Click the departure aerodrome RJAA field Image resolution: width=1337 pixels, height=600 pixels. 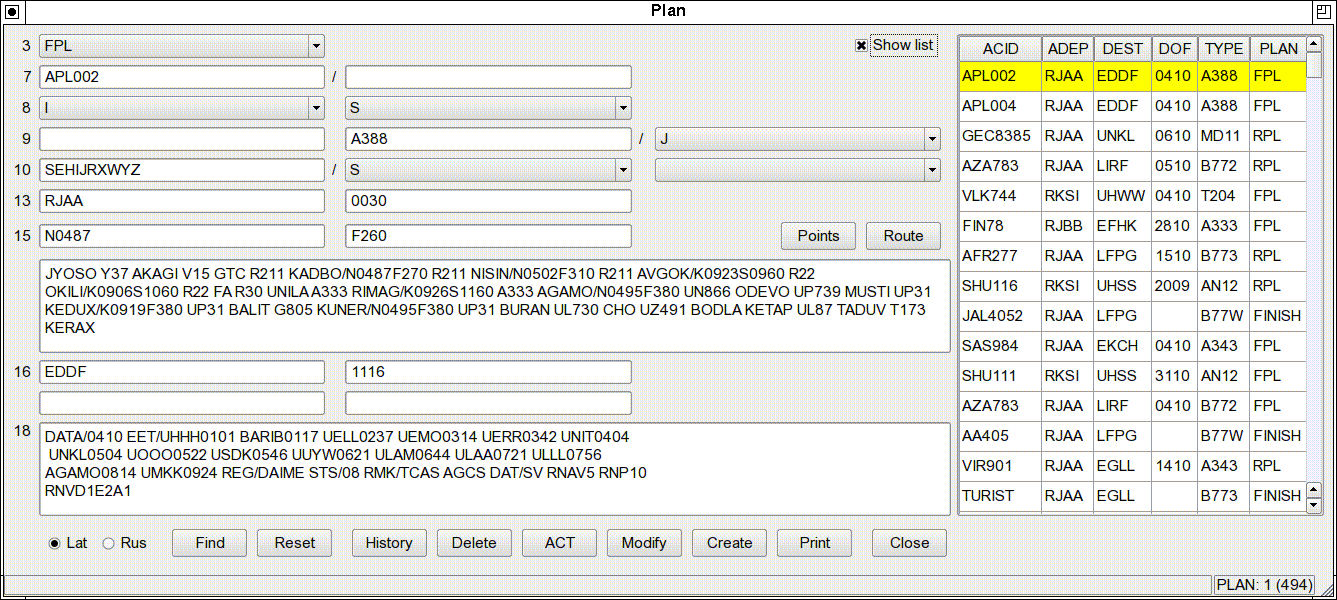pos(182,201)
